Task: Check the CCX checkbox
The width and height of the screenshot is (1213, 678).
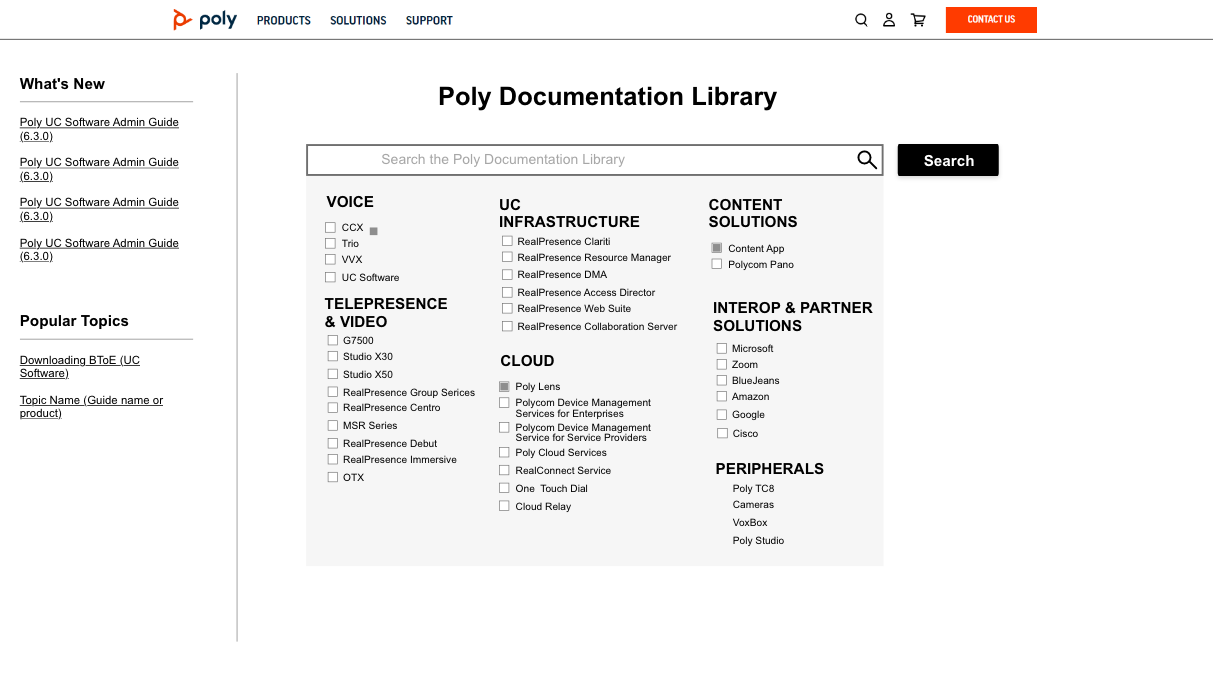Action: (330, 228)
